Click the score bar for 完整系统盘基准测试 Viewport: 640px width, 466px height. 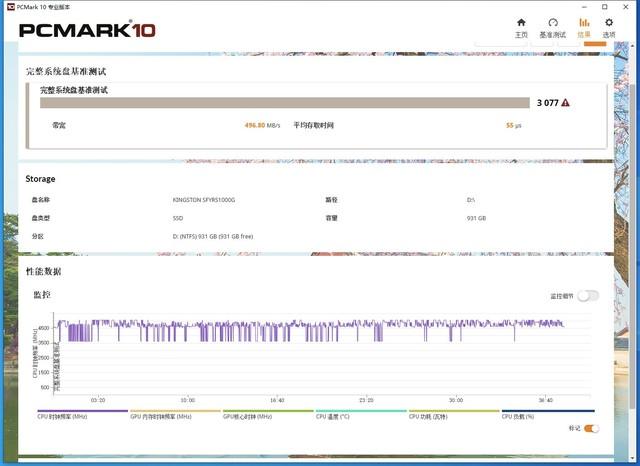pyautogui.click(x=284, y=103)
